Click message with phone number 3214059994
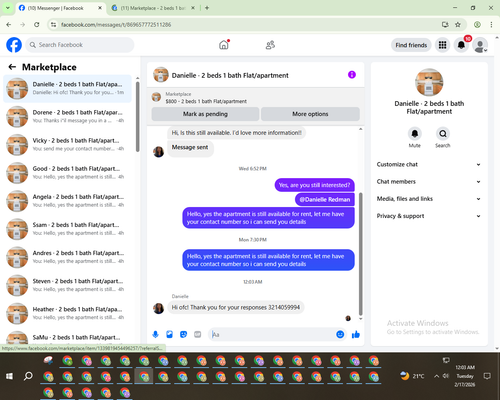 pyautogui.click(x=236, y=307)
